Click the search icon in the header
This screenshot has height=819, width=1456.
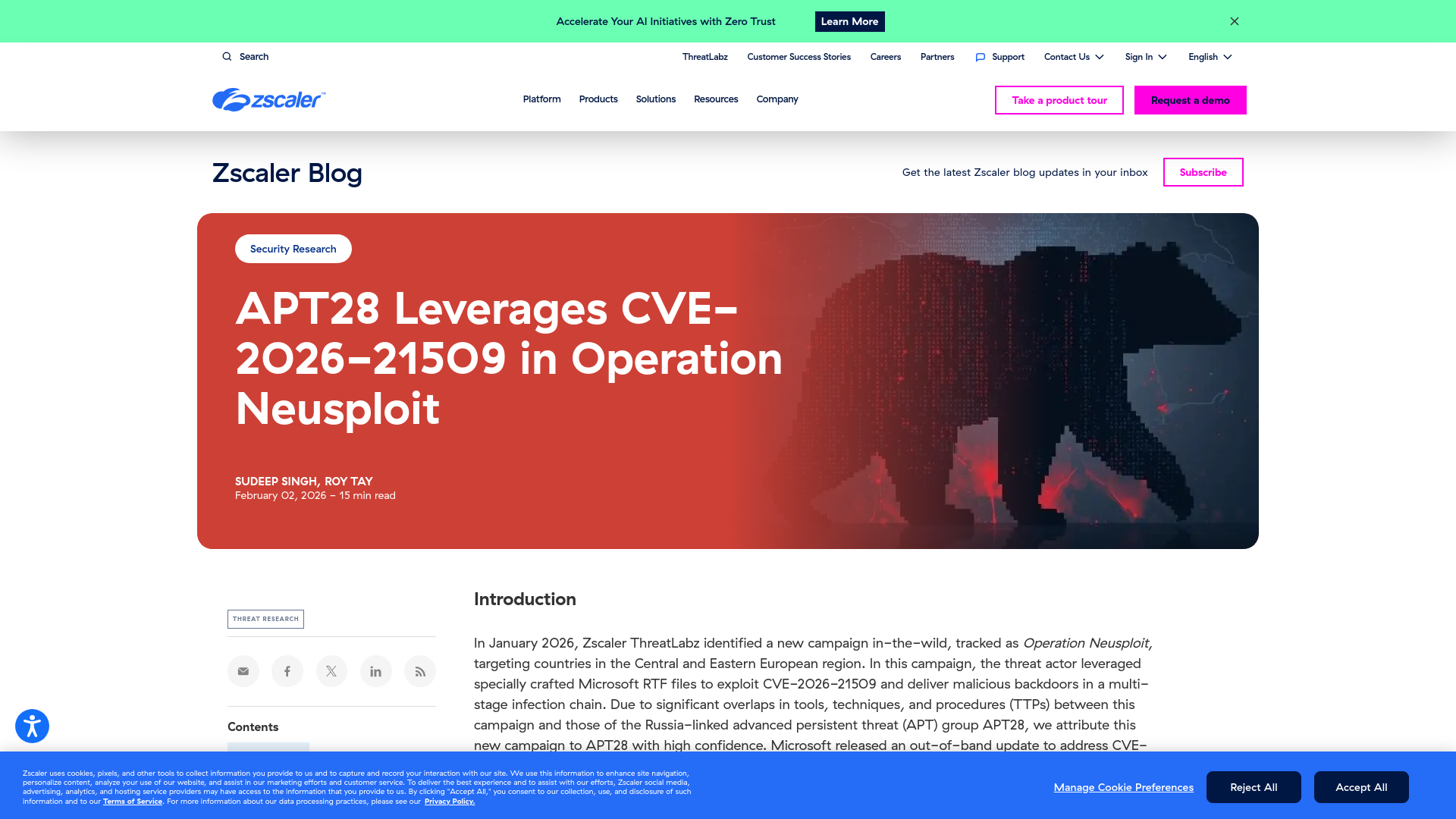pyautogui.click(x=227, y=56)
